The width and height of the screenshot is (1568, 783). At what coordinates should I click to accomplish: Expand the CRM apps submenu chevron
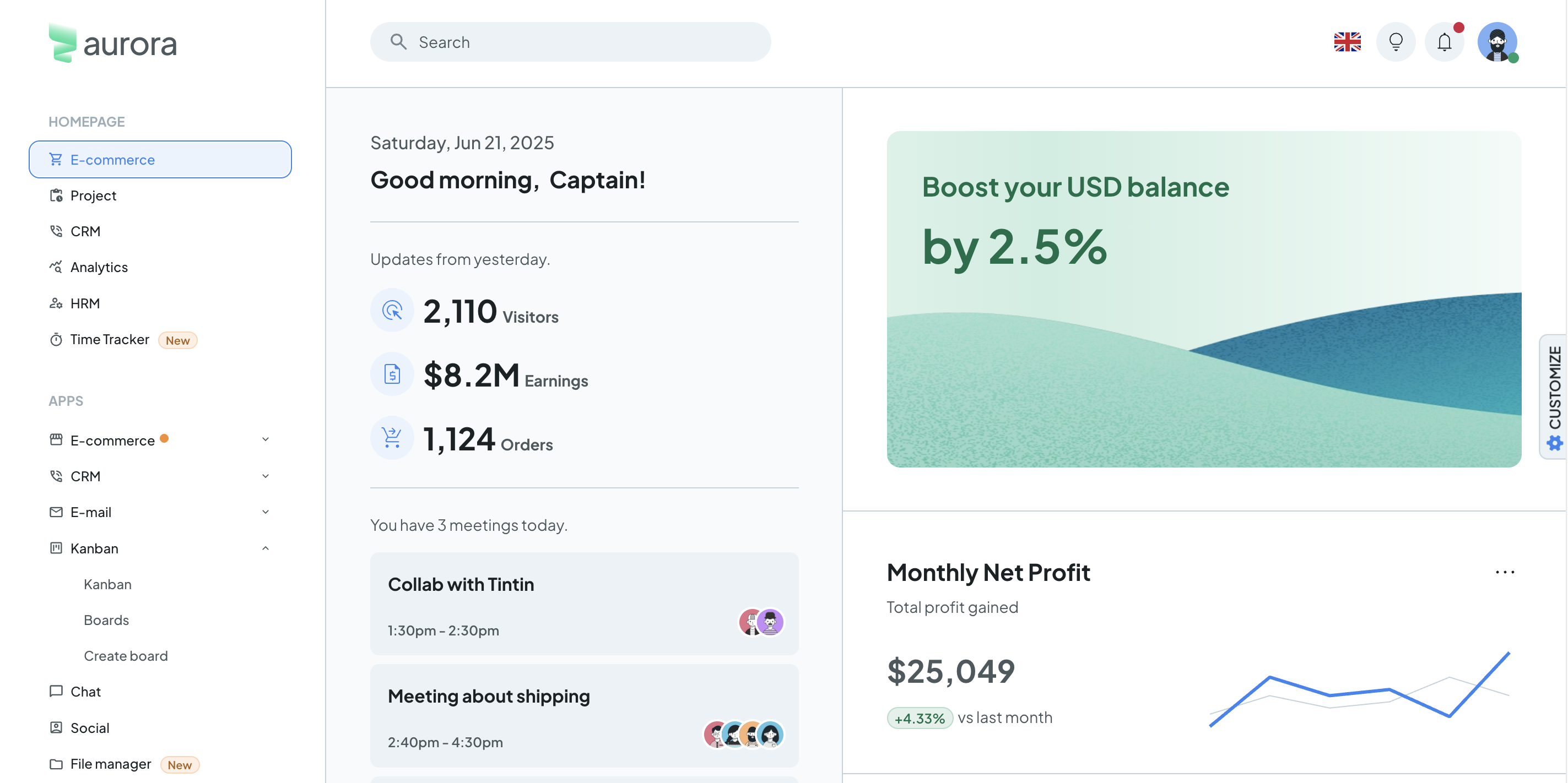click(x=266, y=476)
